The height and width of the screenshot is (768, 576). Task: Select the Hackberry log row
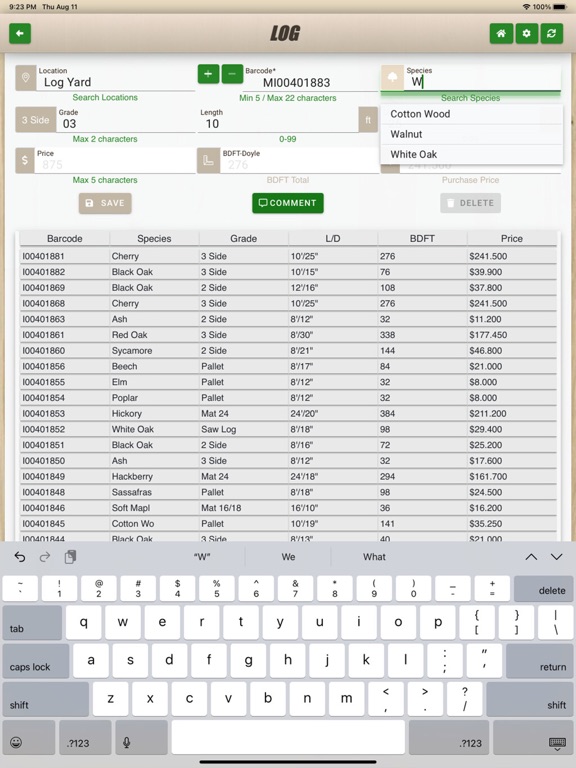288,477
